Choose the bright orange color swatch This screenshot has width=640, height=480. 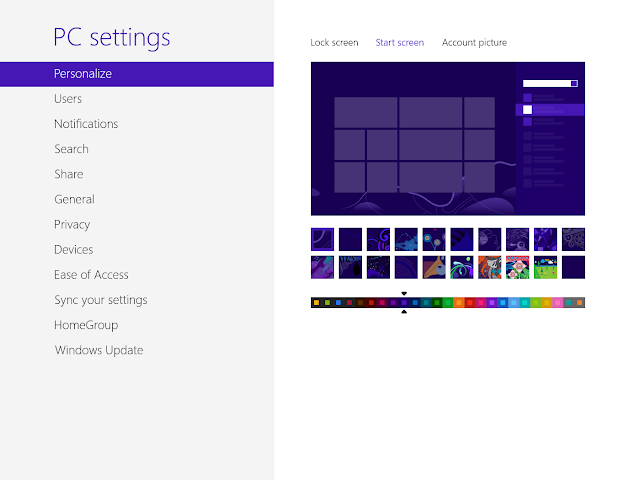[x=459, y=302]
